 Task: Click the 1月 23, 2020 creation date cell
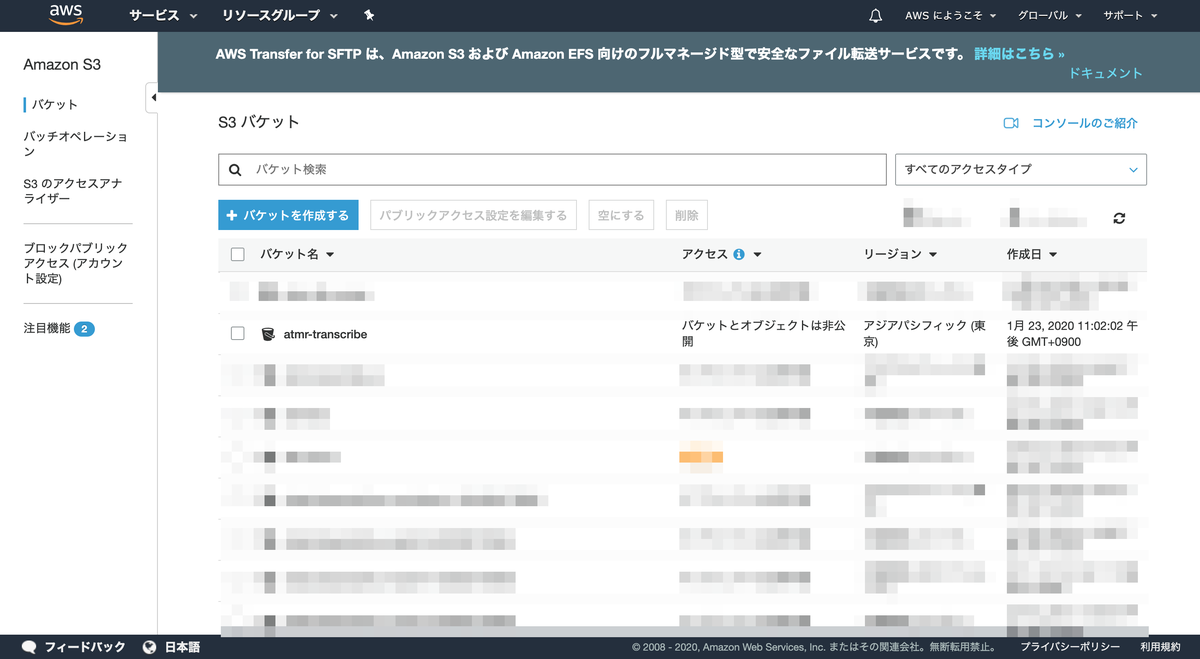pos(1071,334)
